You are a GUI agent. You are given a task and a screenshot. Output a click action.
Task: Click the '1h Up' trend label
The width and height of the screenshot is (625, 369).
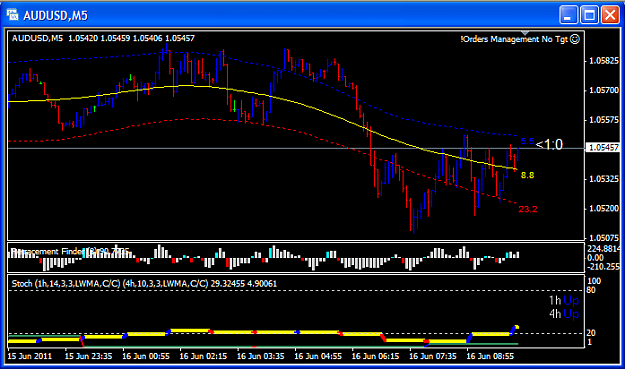(564, 300)
